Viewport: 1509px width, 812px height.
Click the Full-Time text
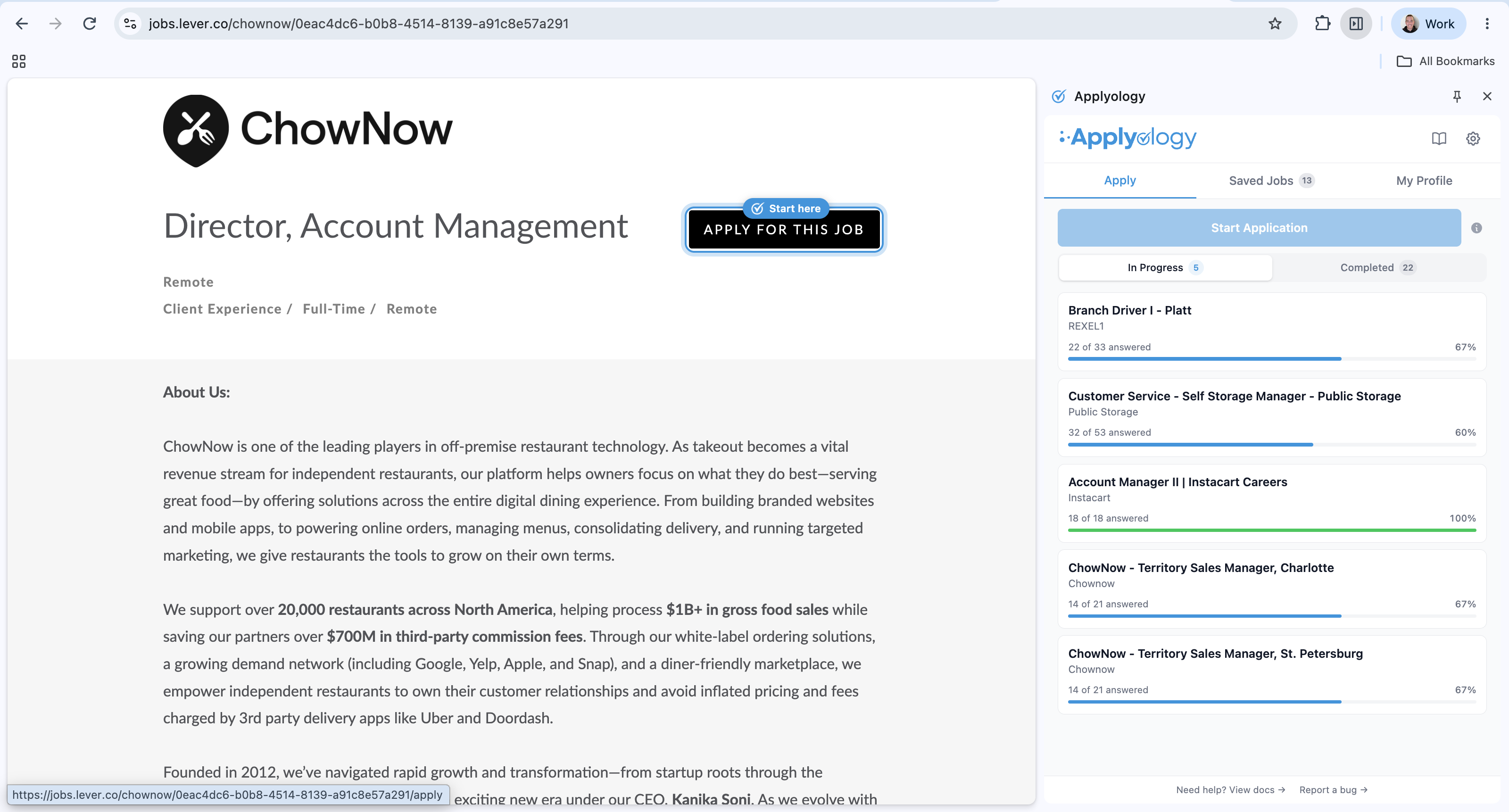tap(334, 309)
